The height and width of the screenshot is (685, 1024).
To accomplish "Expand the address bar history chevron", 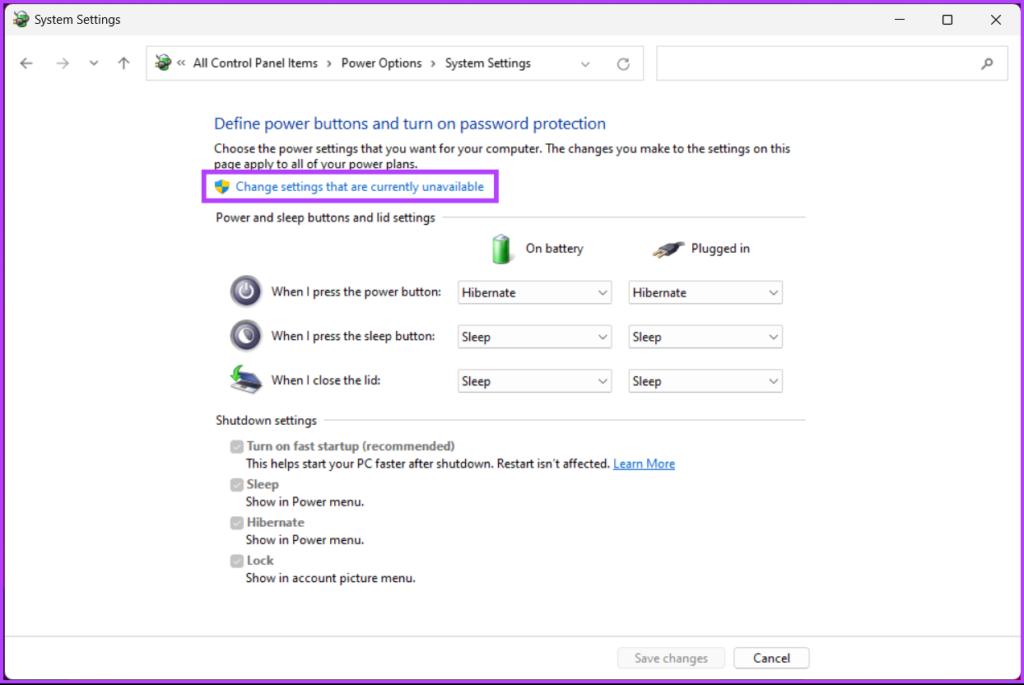I will tap(585, 63).
